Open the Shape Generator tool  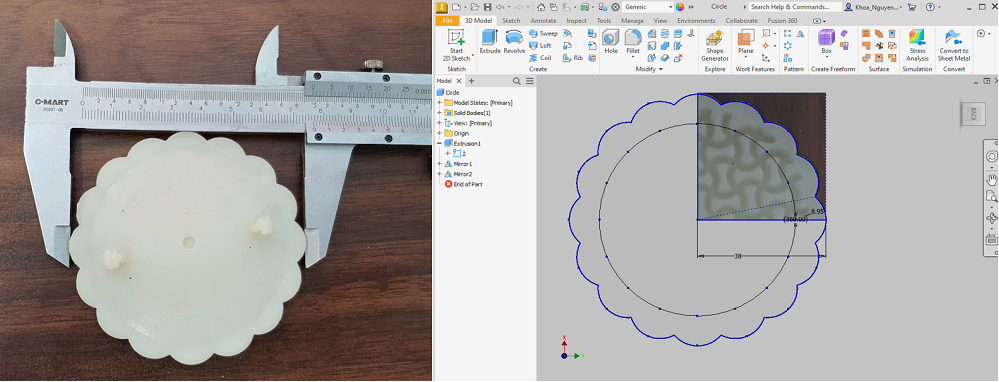tap(715, 45)
